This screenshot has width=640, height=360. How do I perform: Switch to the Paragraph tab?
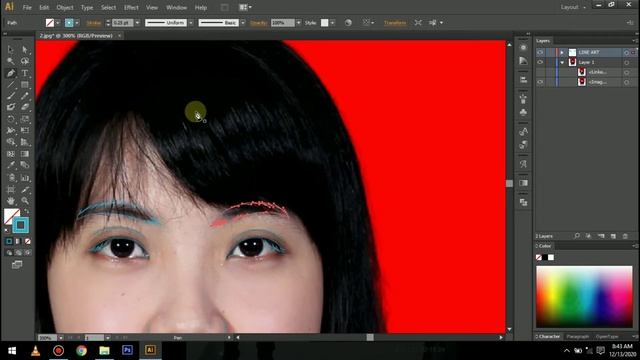578,337
